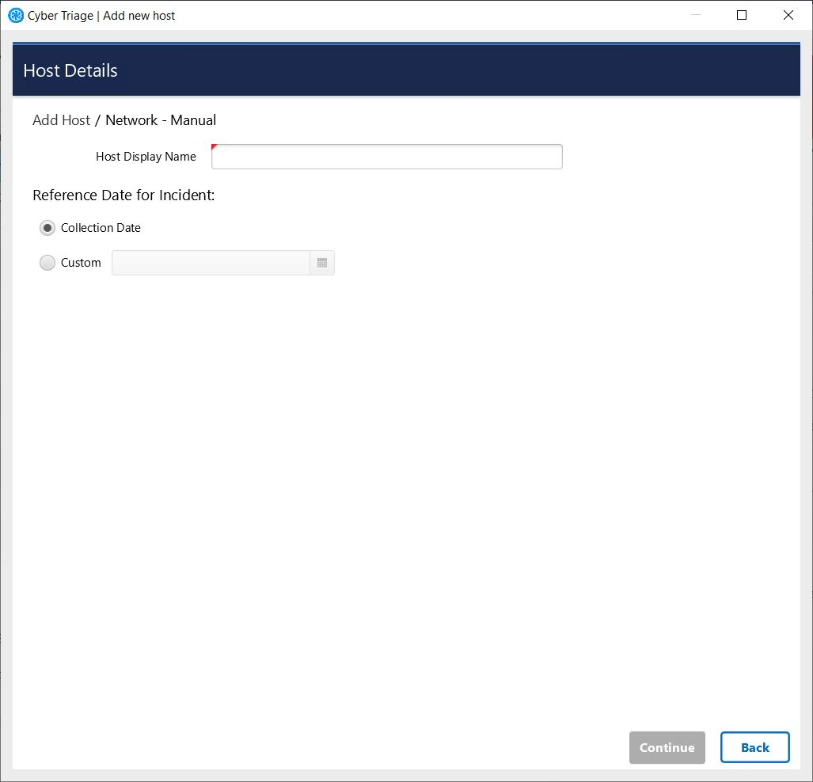
Task: Maximize the Add new host window
Action: point(742,15)
